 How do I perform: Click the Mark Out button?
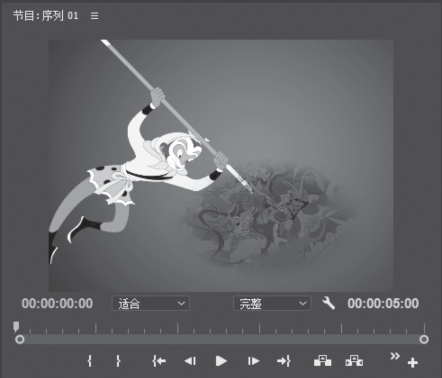pyautogui.click(x=118, y=361)
